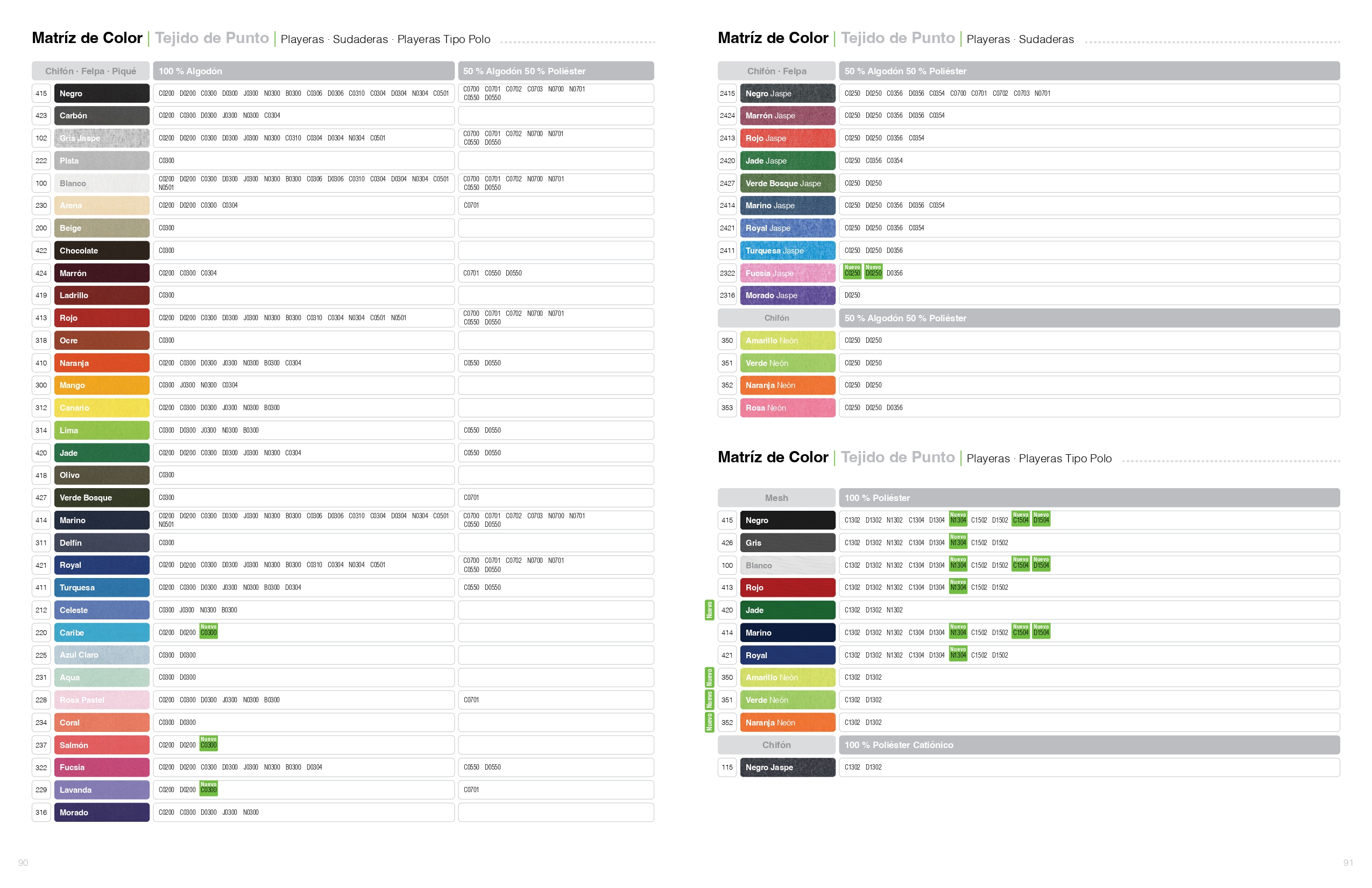
Task: Click the Chifón · Felpa · Piqué header
Action: pos(90,71)
